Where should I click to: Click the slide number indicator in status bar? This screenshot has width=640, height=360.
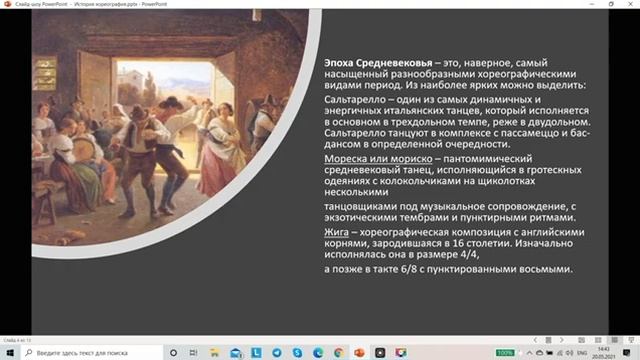(x=17, y=340)
